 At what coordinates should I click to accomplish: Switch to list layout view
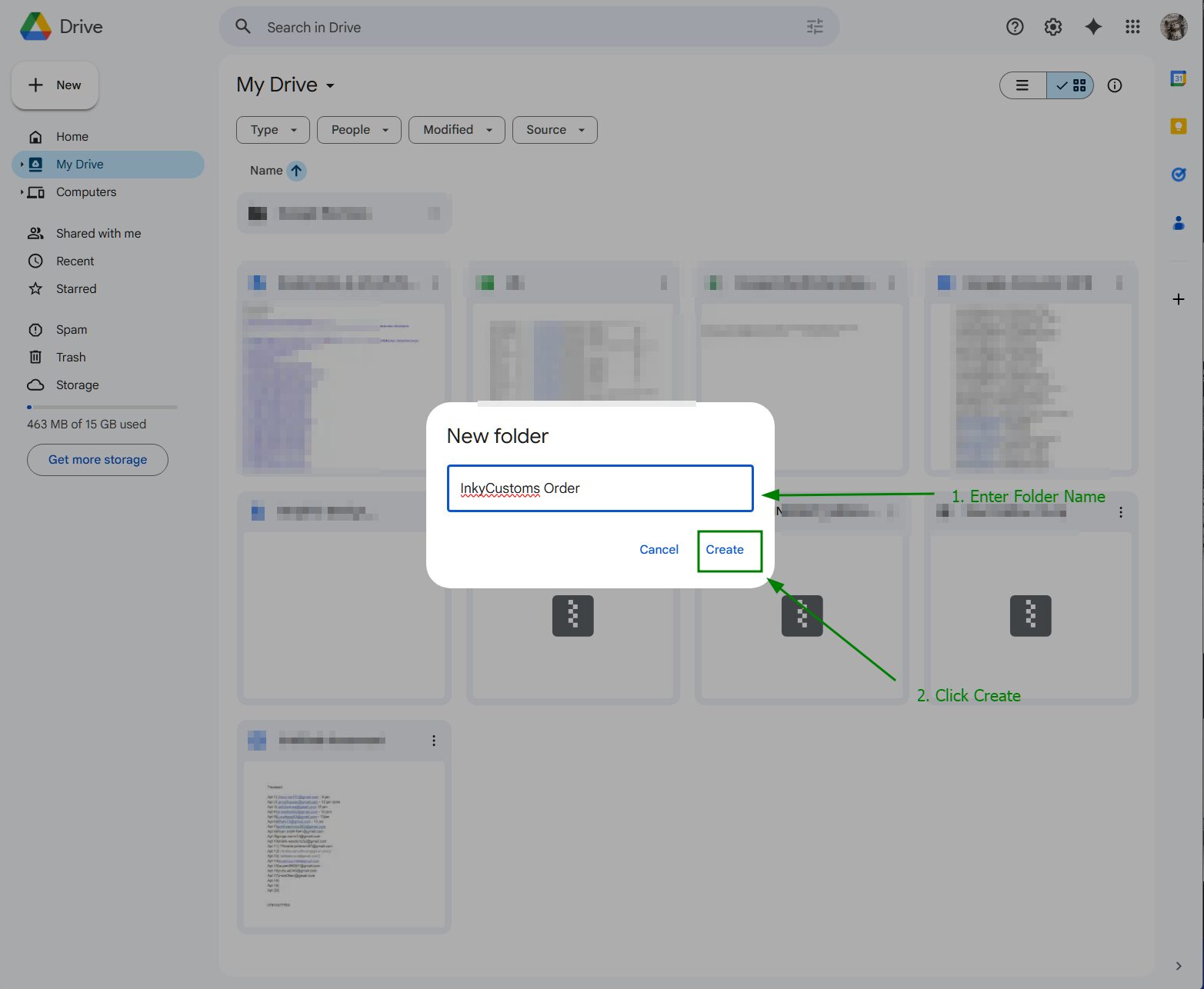coord(1022,85)
